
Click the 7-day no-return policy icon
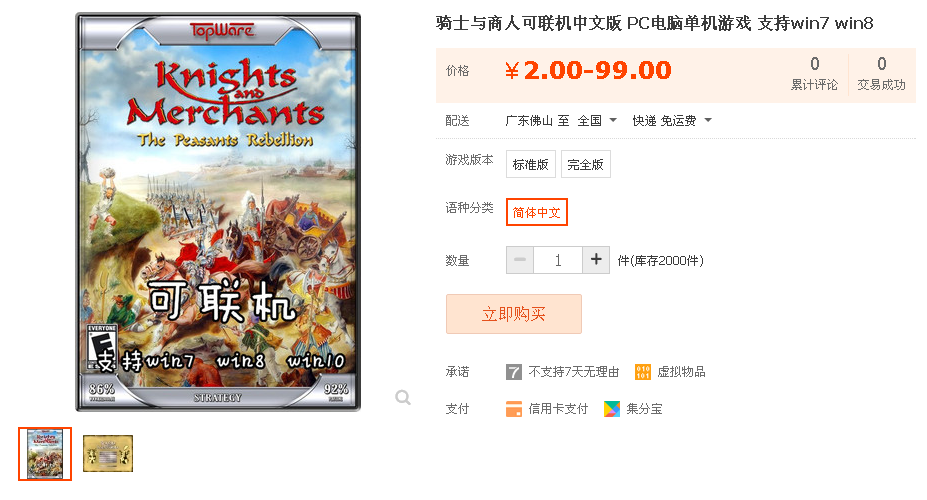tap(514, 372)
